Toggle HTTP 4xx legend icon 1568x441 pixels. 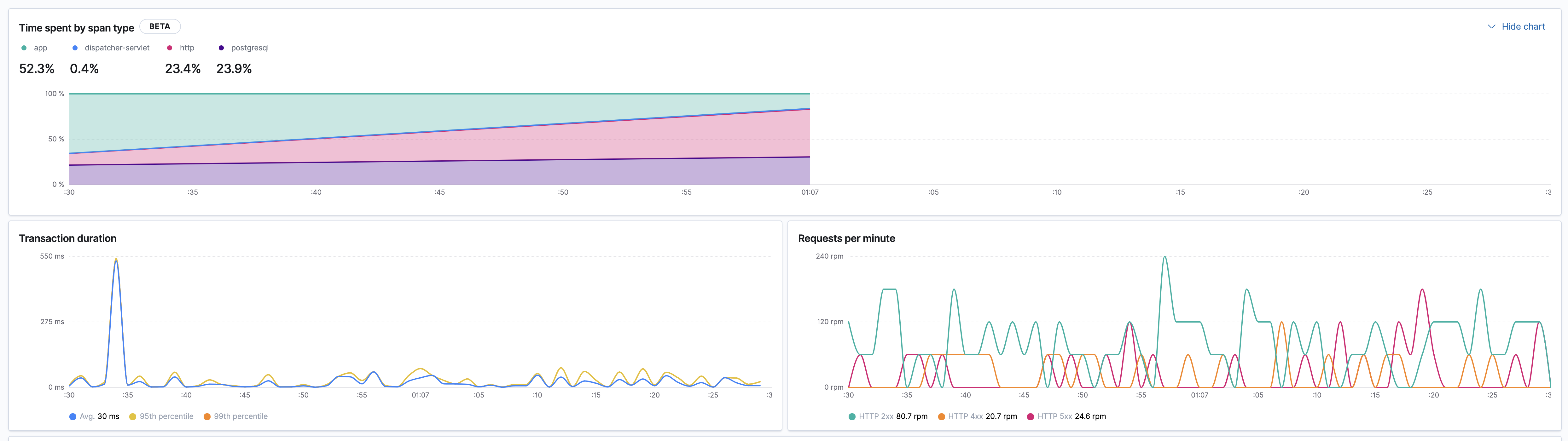point(942,417)
